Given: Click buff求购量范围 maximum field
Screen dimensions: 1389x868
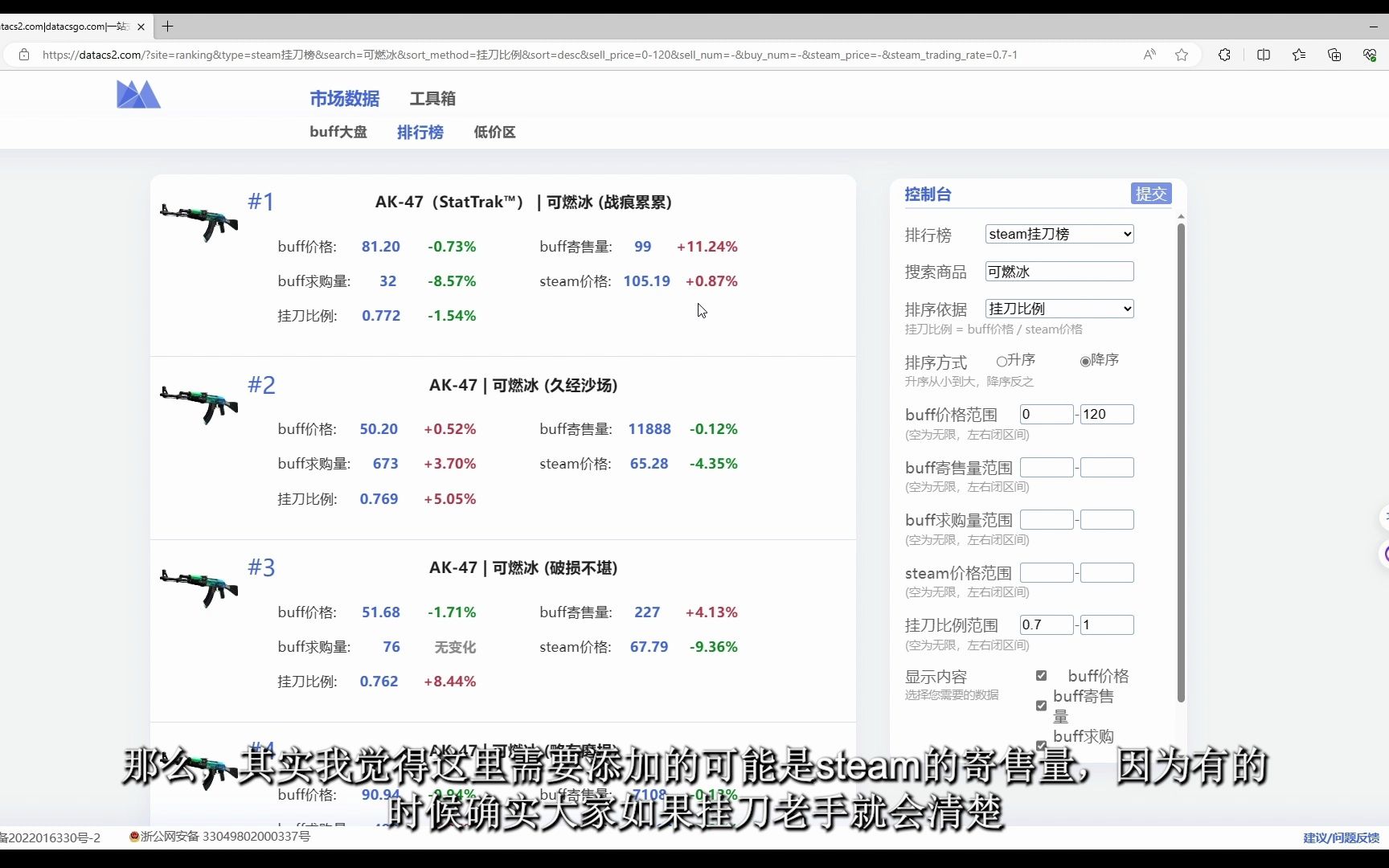Looking at the screenshot, I should [1107, 519].
